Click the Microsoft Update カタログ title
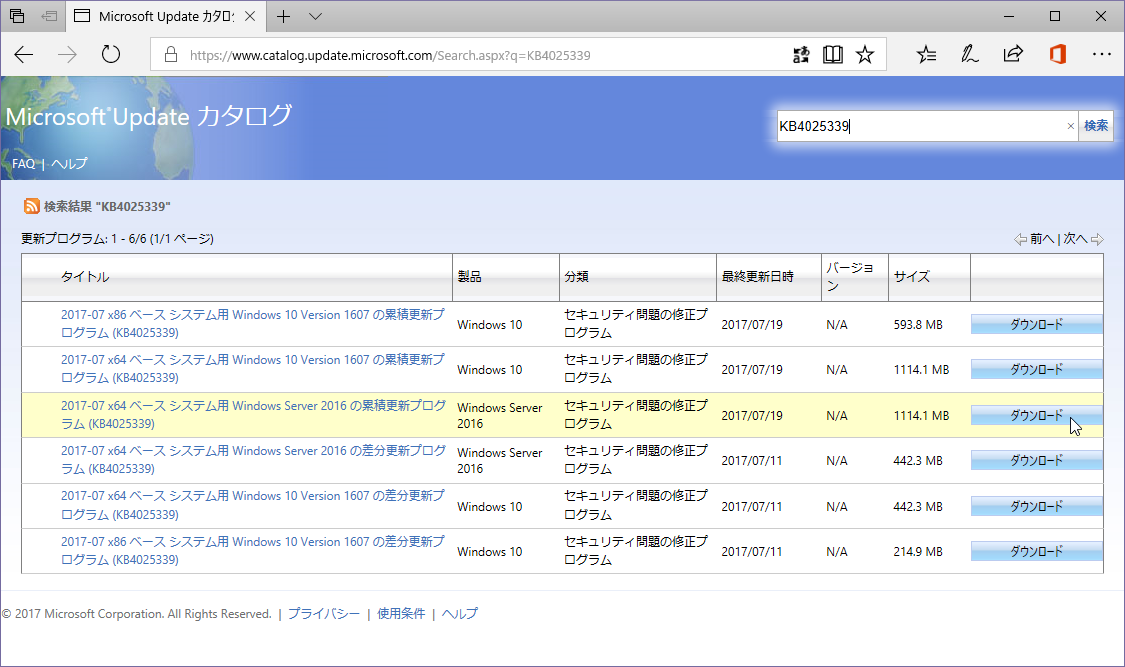This screenshot has height=667, width=1125. (x=149, y=116)
